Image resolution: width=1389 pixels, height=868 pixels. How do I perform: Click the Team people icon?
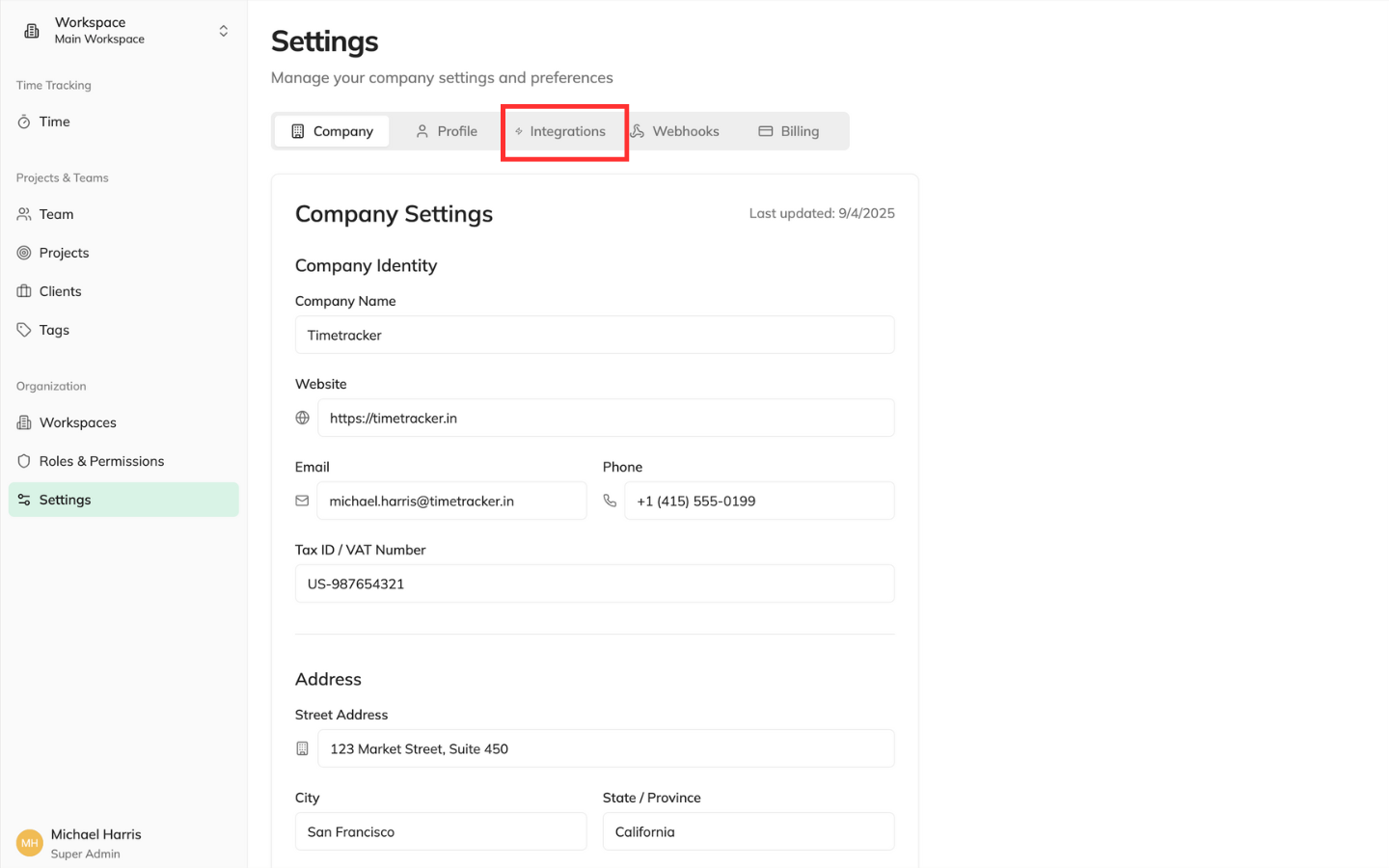tap(26, 214)
